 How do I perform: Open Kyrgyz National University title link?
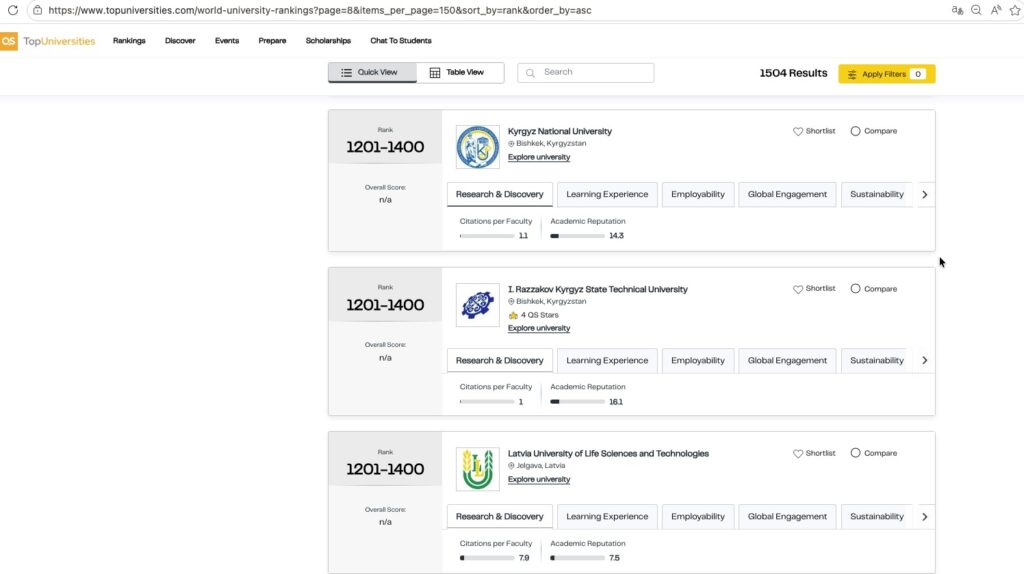click(x=560, y=131)
